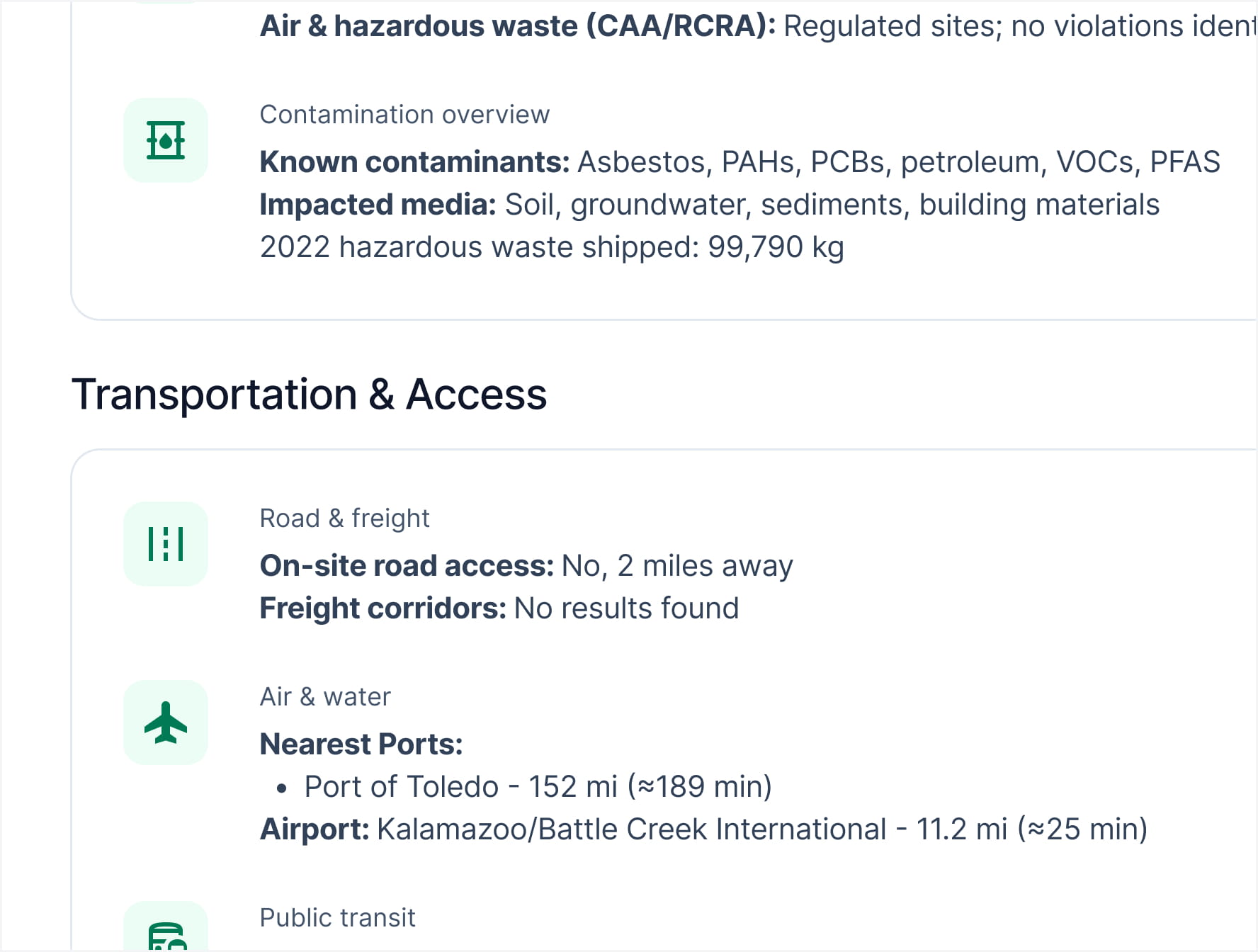Click the Air & hazardous waste (CAA/RCRA) line

[x=758, y=26]
